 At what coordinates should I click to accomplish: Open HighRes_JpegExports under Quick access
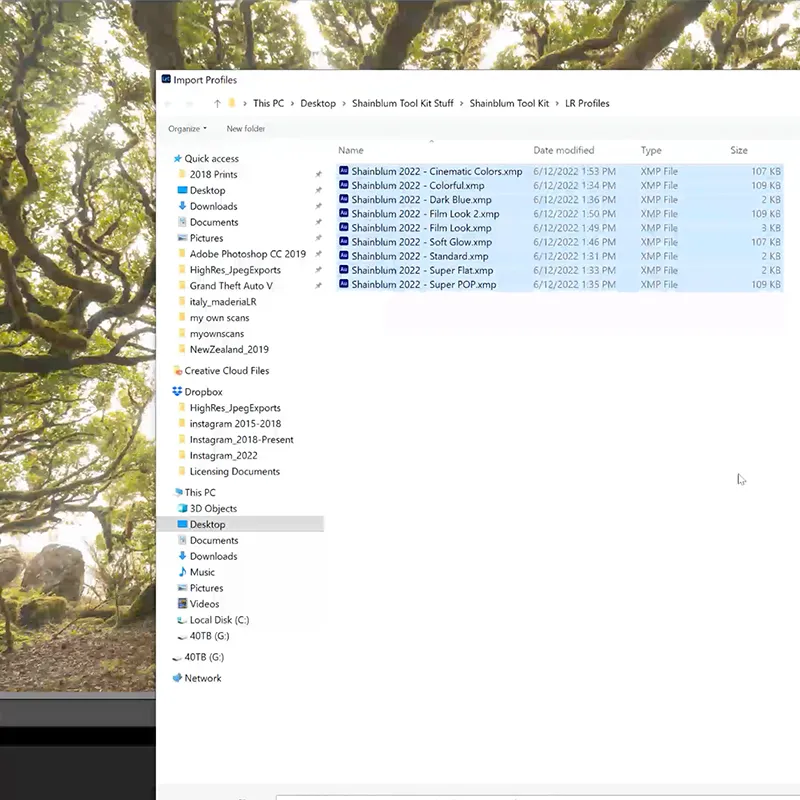[x=235, y=270]
